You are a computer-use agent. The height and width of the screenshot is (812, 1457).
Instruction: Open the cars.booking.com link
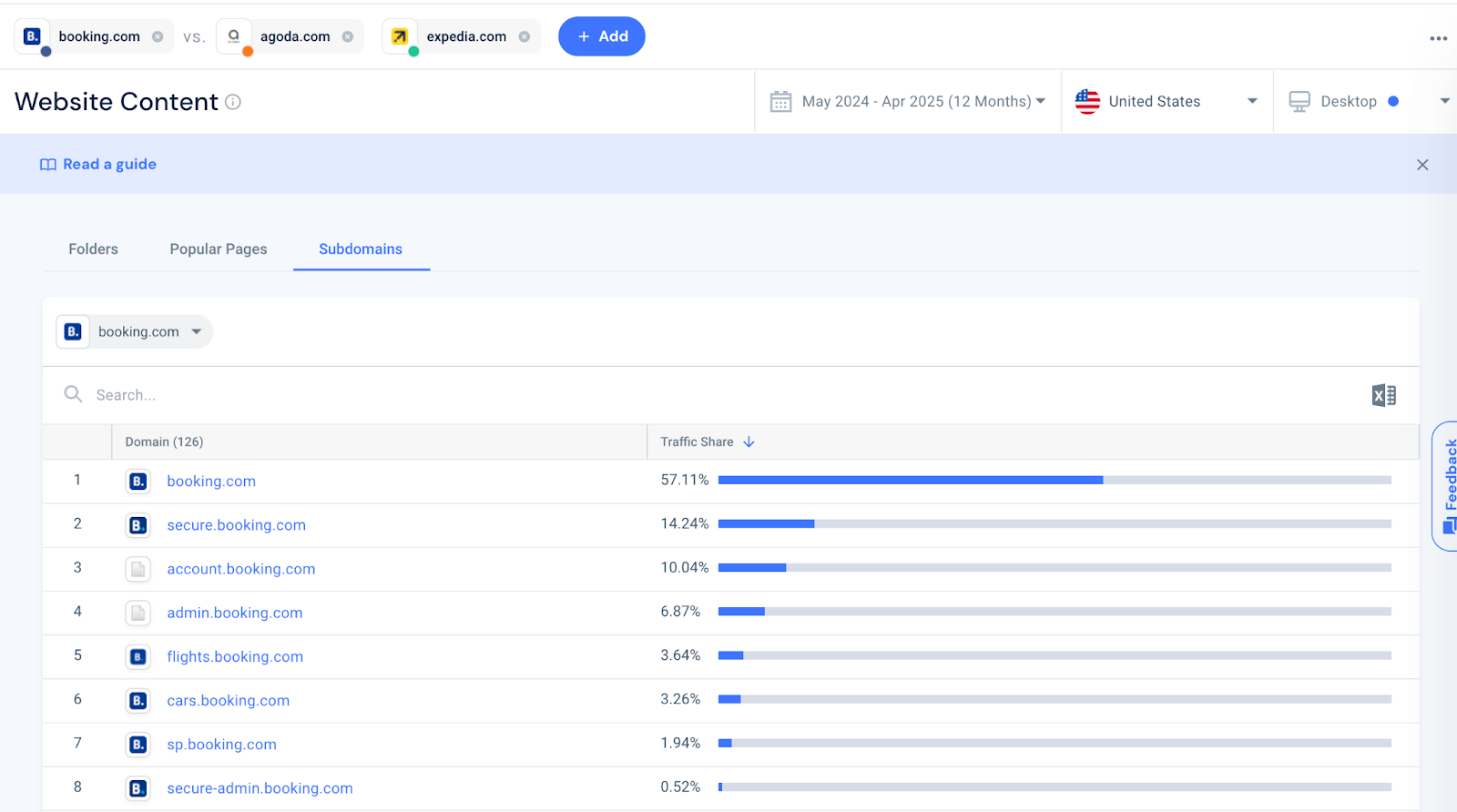pos(228,700)
